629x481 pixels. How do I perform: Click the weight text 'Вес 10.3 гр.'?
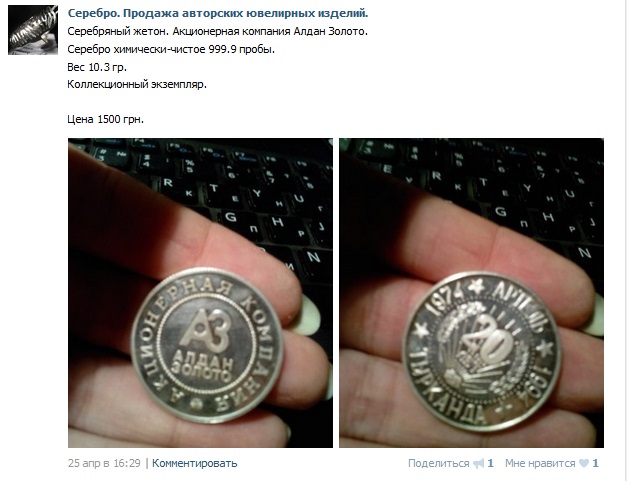[x=97, y=67]
